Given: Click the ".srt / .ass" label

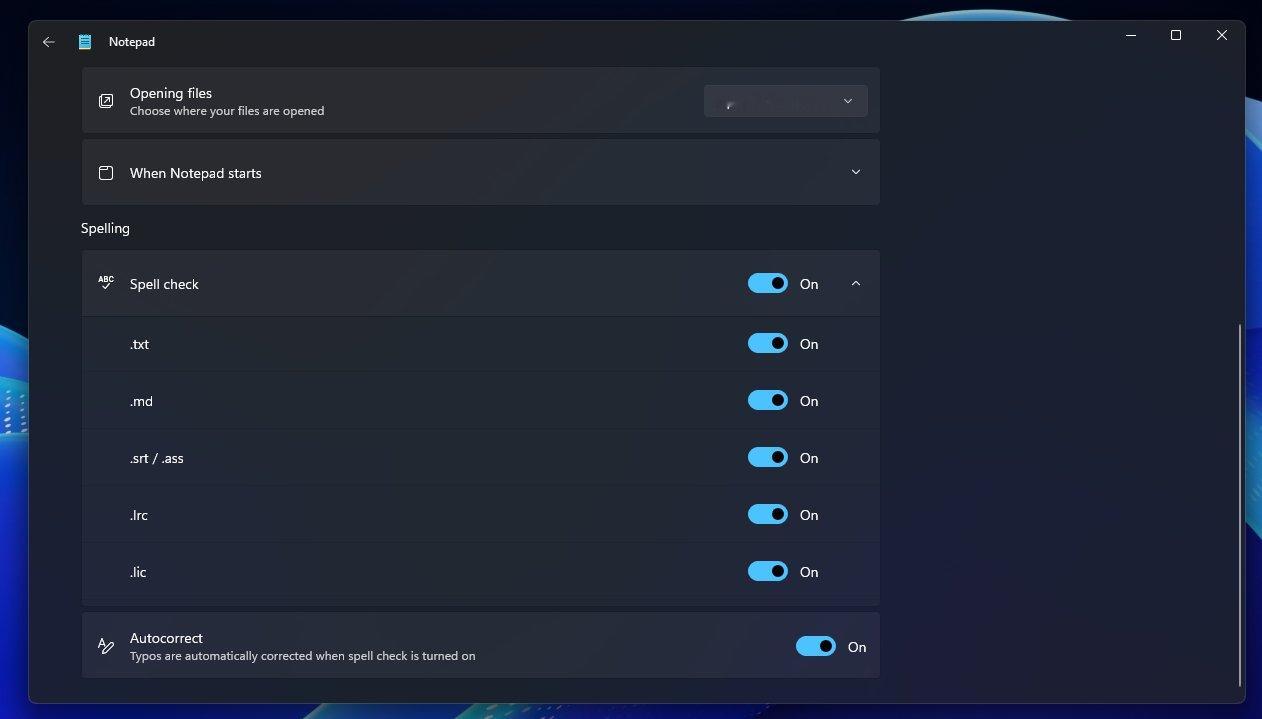Looking at the screenshot, I should point(157,458).
